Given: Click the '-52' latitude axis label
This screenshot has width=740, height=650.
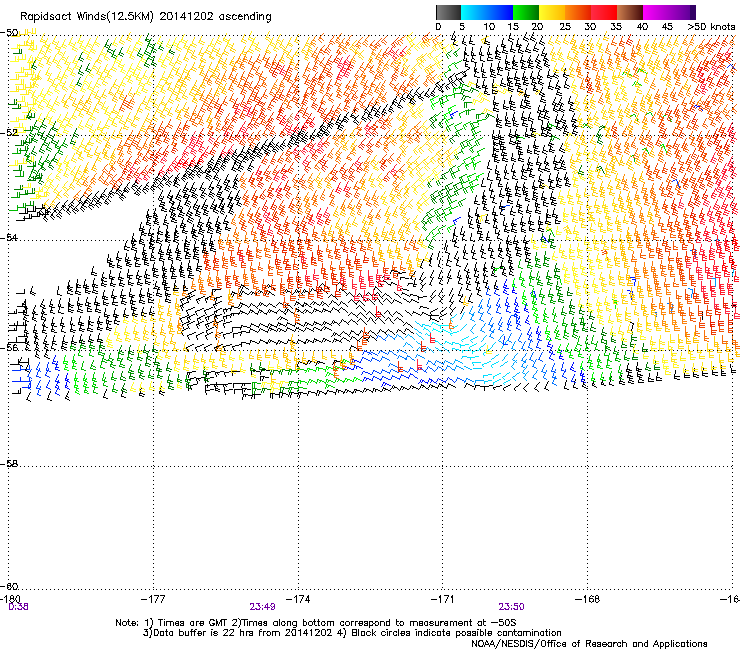Looking at the screenshot, I should pos(9,133).
